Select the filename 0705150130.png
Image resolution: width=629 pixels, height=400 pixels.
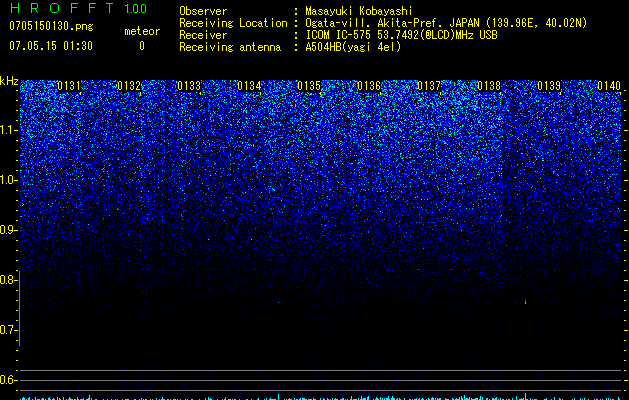pos(51,27)
